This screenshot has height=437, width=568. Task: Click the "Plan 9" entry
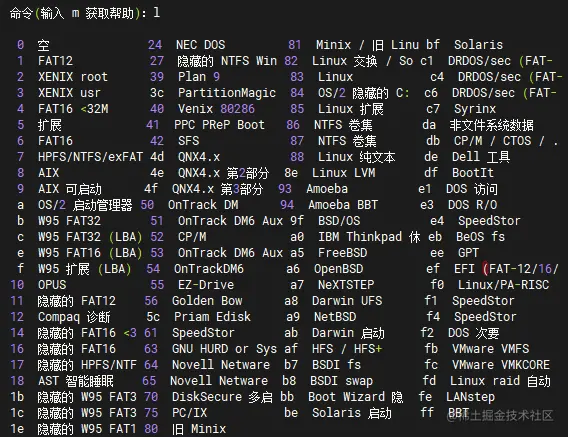199,77
